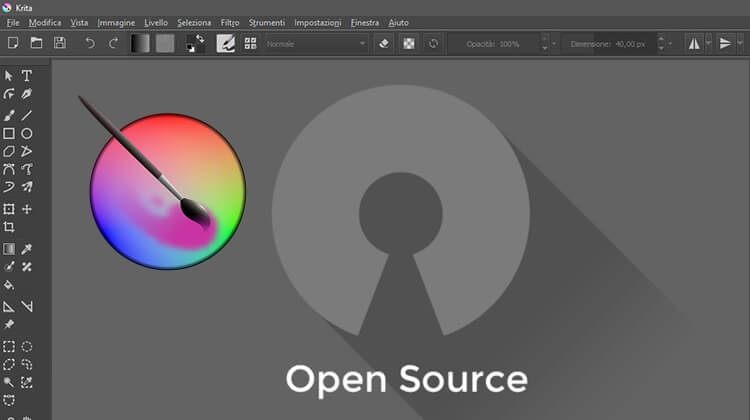Select the Move tool

pyautogui.click(x=27, y=209)
